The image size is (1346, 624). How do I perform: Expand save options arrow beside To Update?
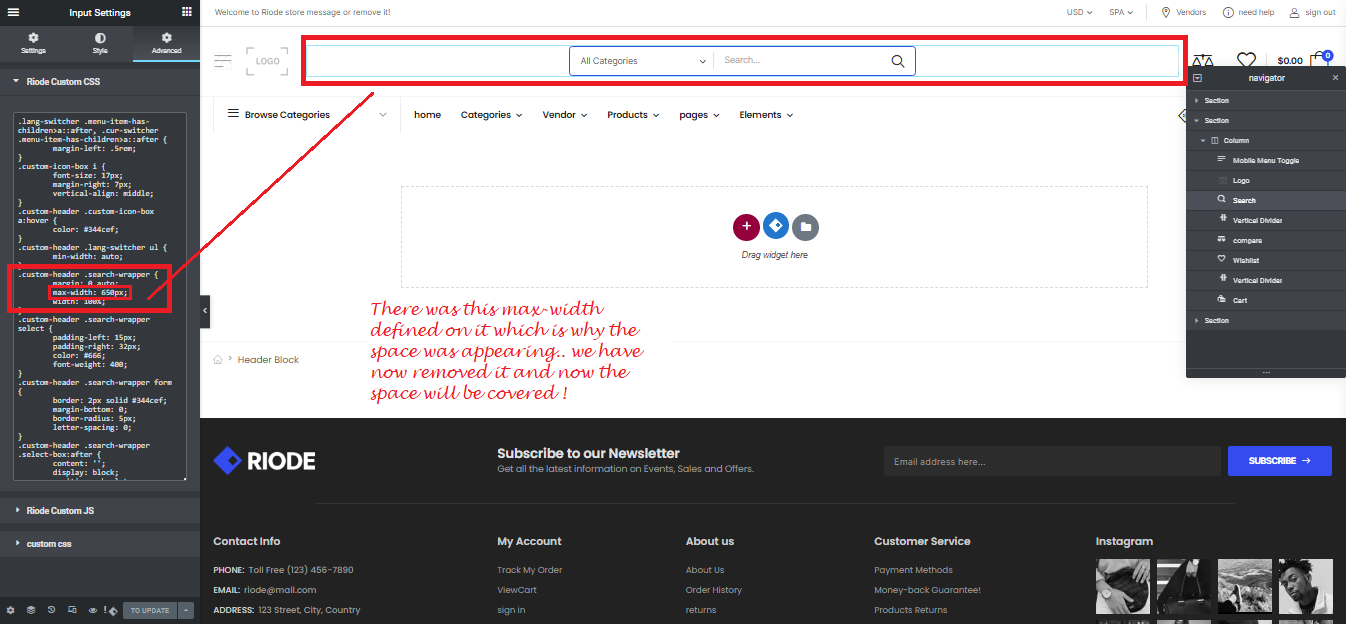point(186,610)
